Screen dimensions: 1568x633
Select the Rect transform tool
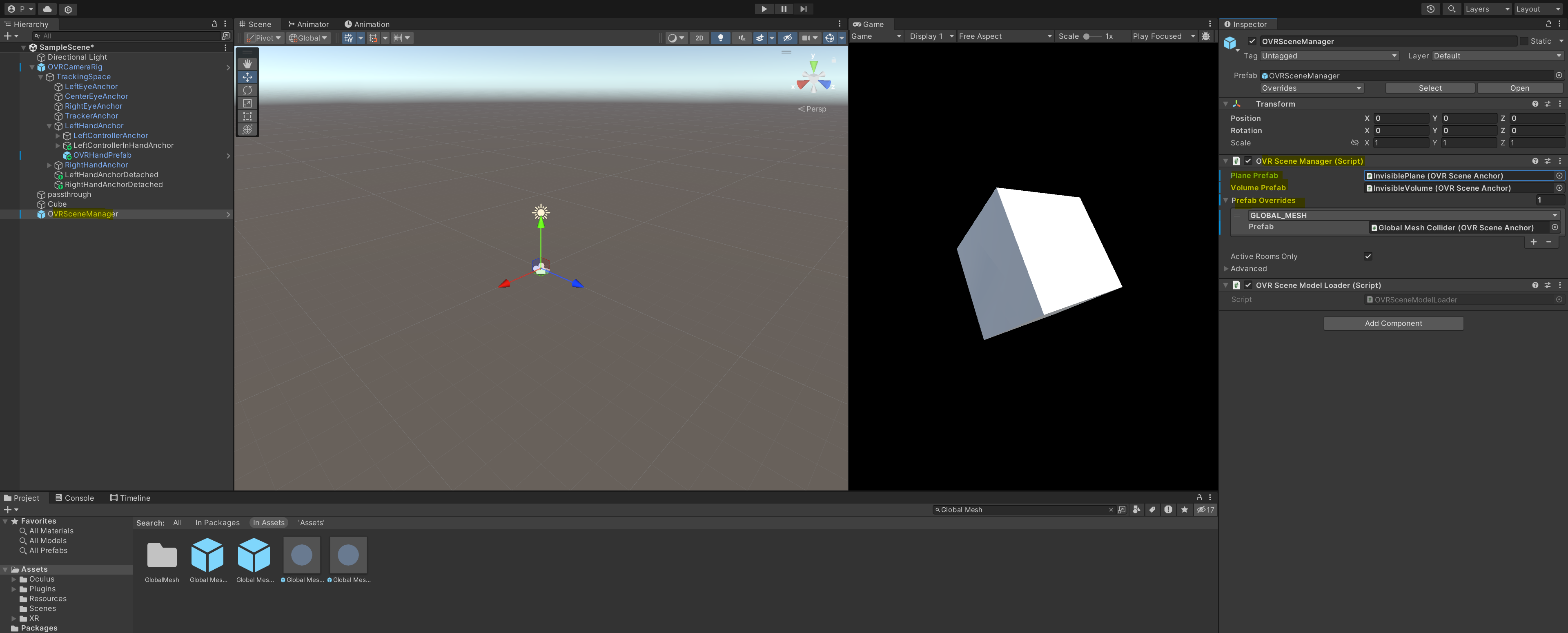pyautogui.click(x=247, y=116)
